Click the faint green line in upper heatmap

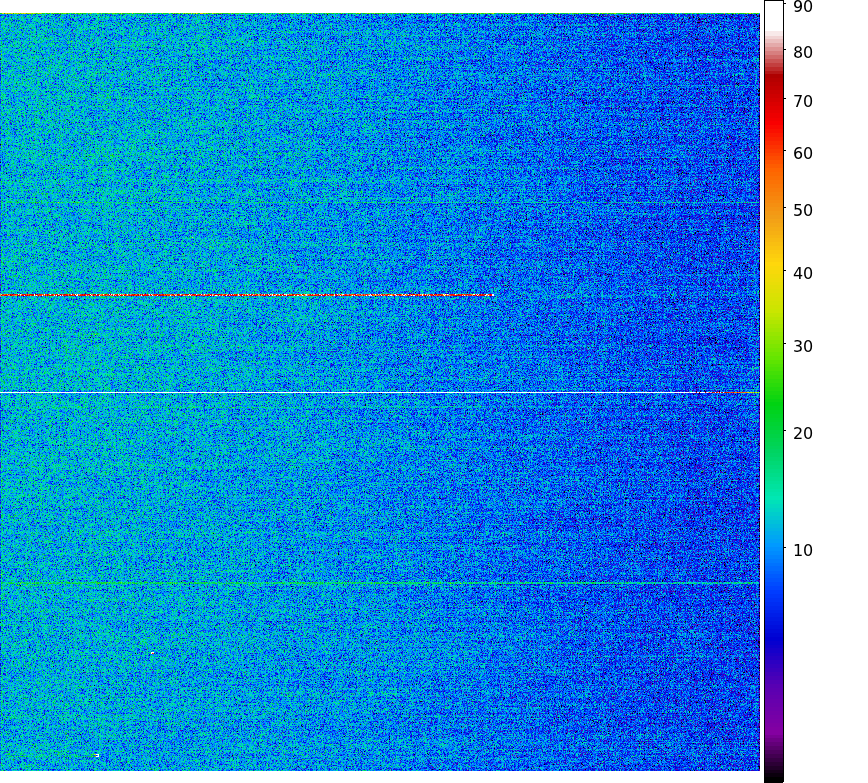[380, 203]
